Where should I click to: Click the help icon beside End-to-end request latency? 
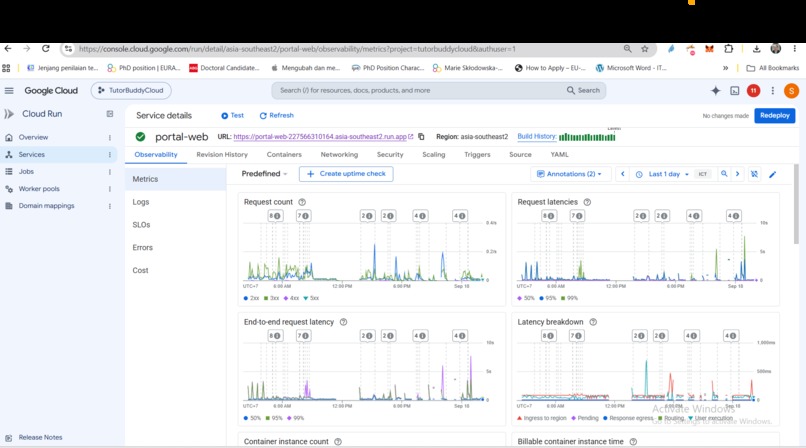[343, 322]
